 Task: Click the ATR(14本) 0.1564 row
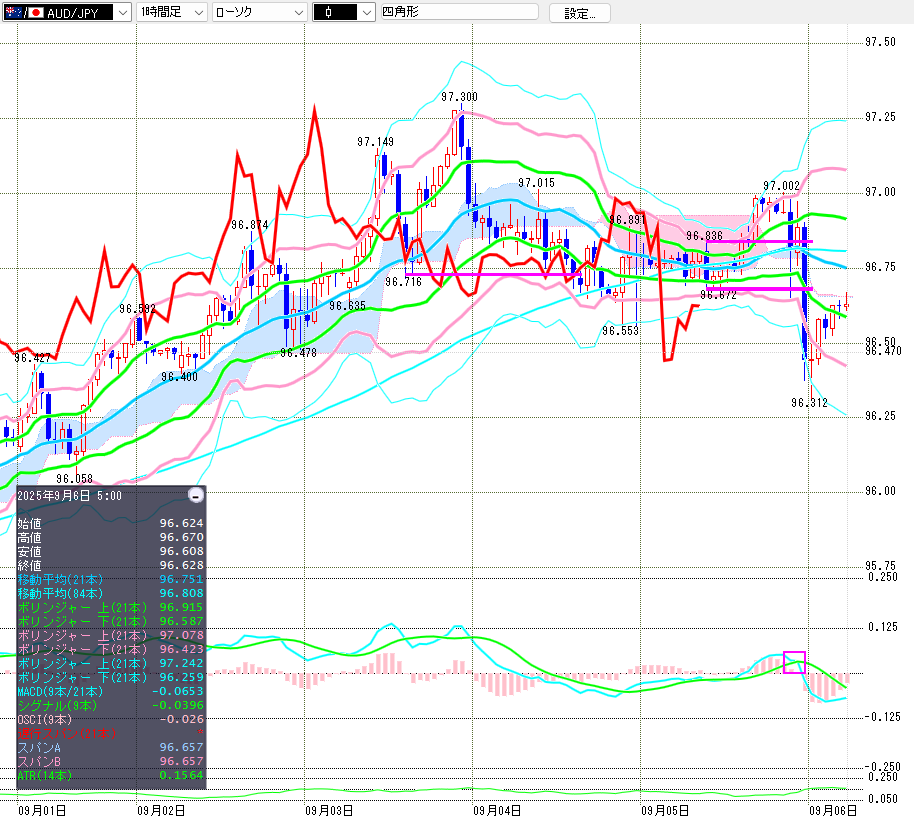coord(111,775)
